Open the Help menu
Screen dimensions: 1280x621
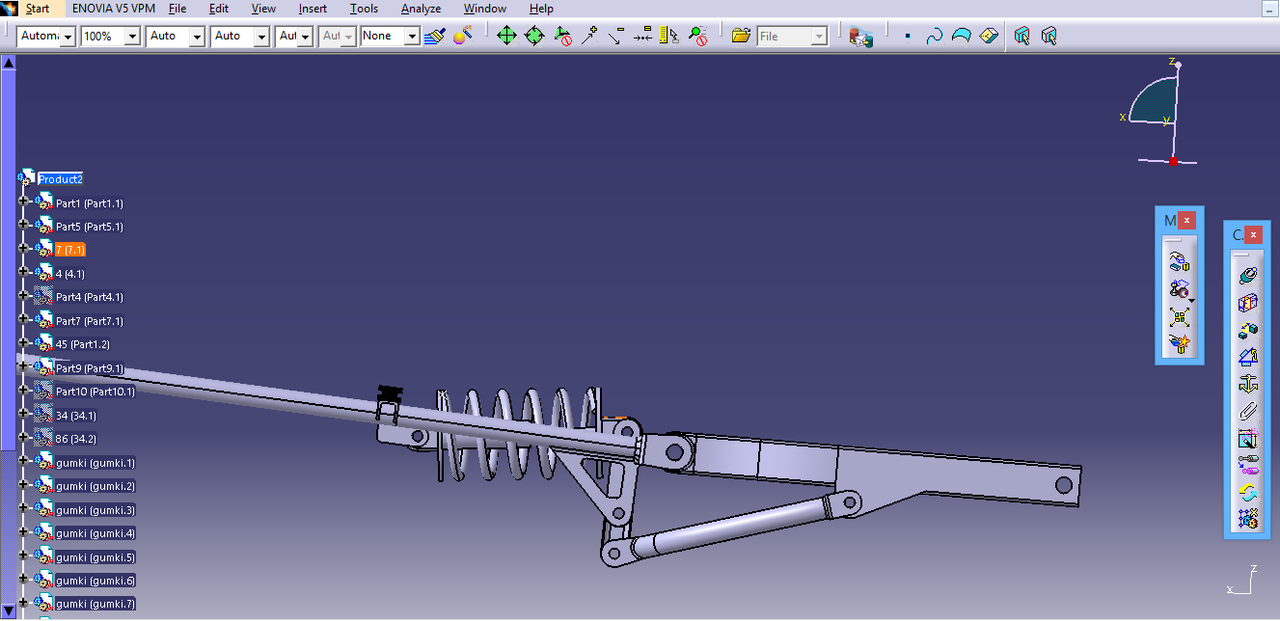coord(541,8)
